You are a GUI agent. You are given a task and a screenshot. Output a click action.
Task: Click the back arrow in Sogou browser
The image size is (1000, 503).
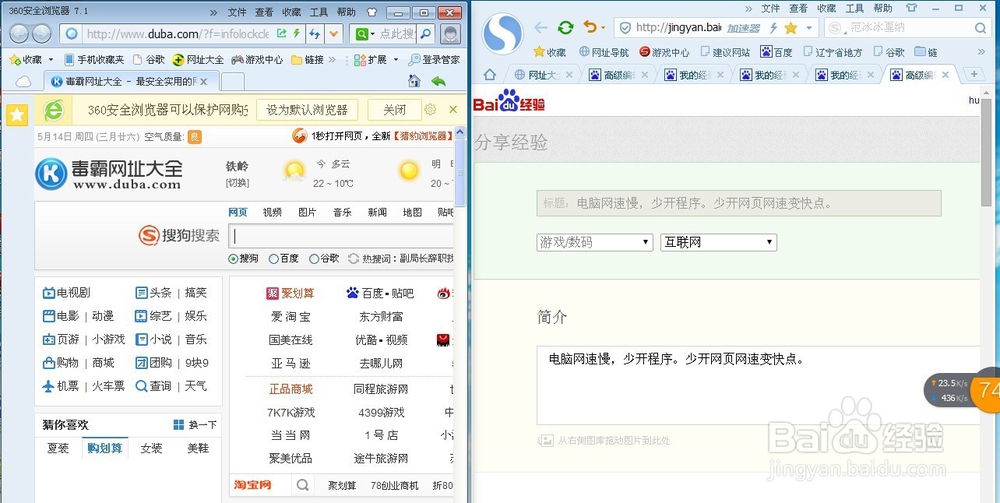click(541, 28)
